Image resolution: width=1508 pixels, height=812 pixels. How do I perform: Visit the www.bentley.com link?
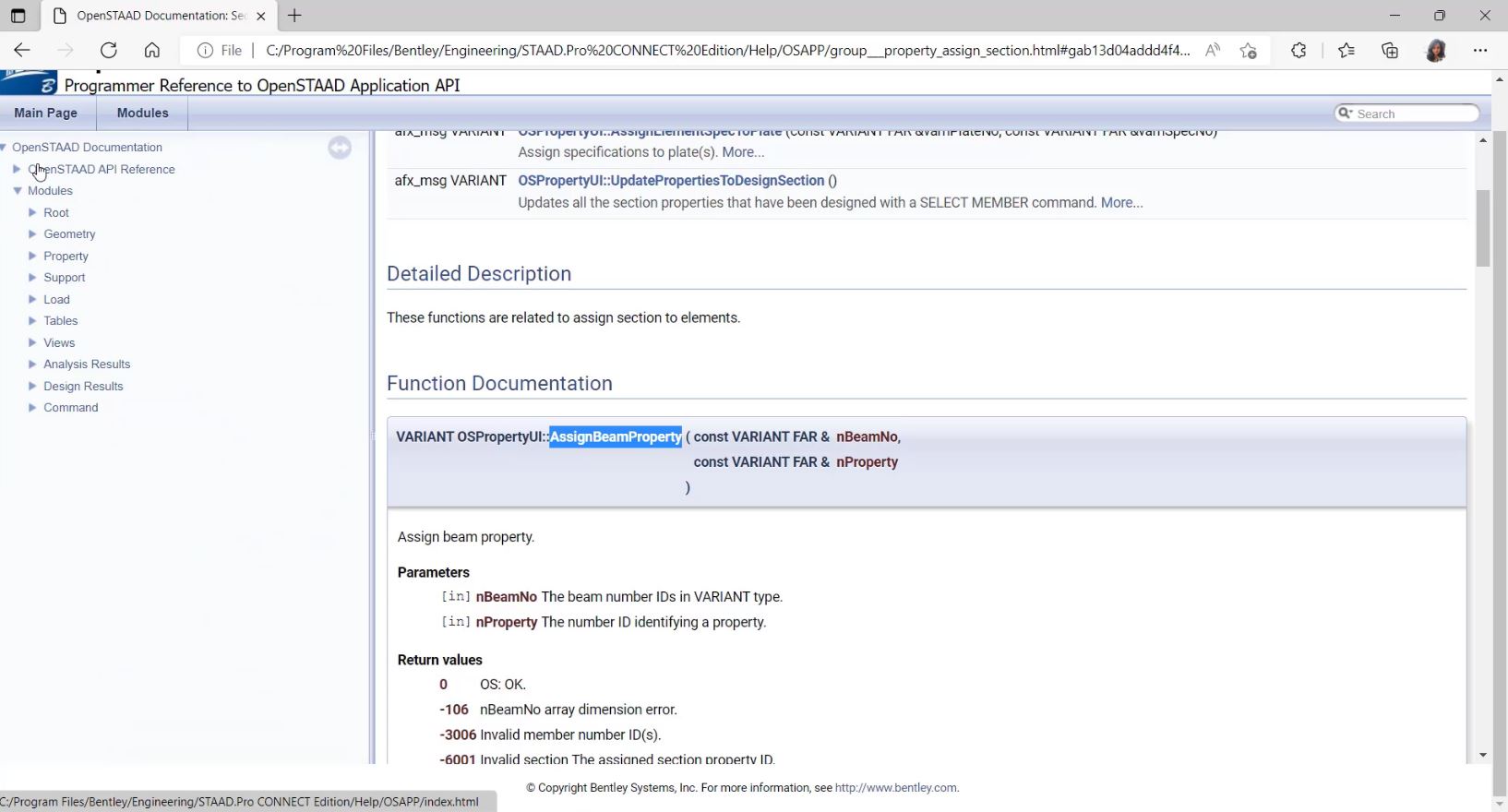click(x=895, y=787)
